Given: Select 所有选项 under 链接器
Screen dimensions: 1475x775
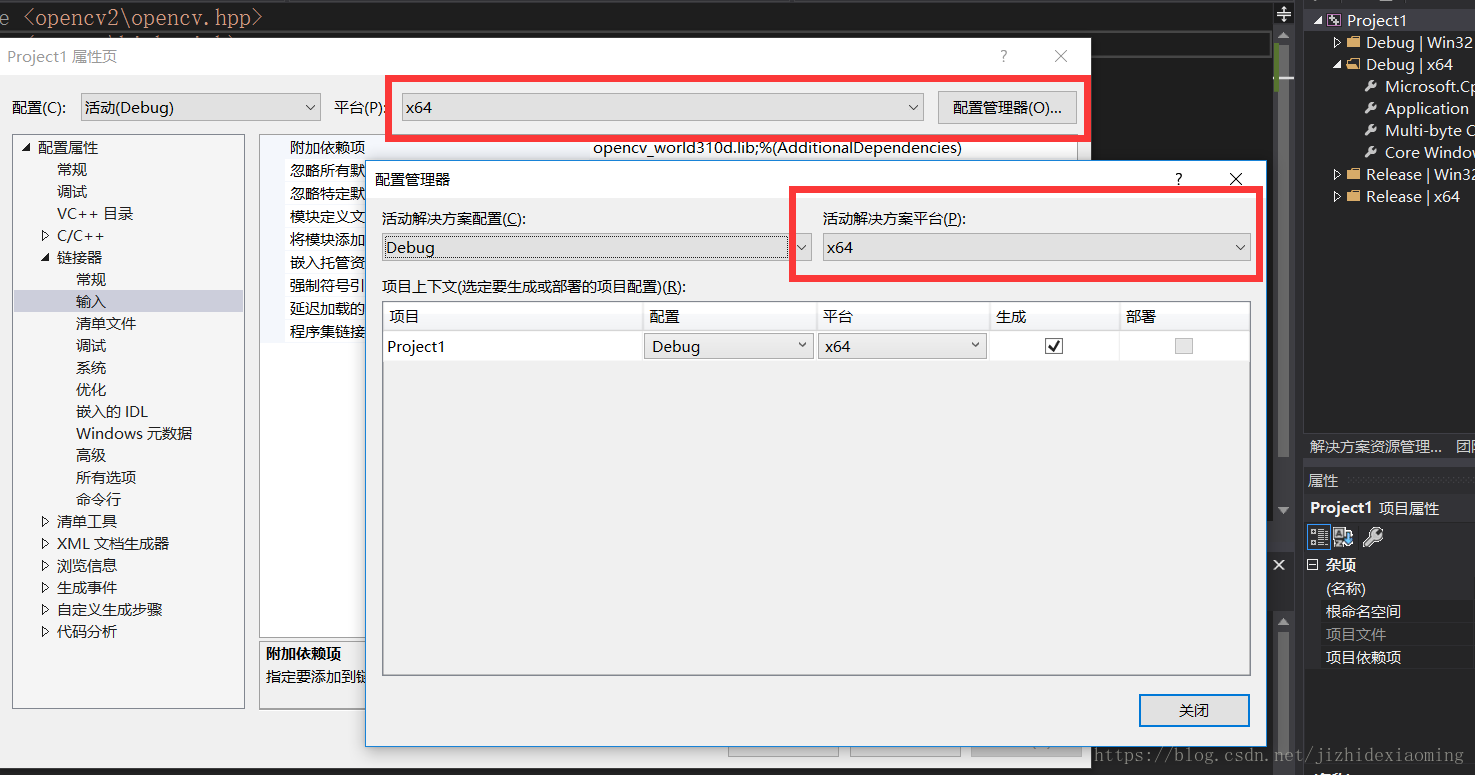Looking at the screenshot, I should click(x=106, y=478).
